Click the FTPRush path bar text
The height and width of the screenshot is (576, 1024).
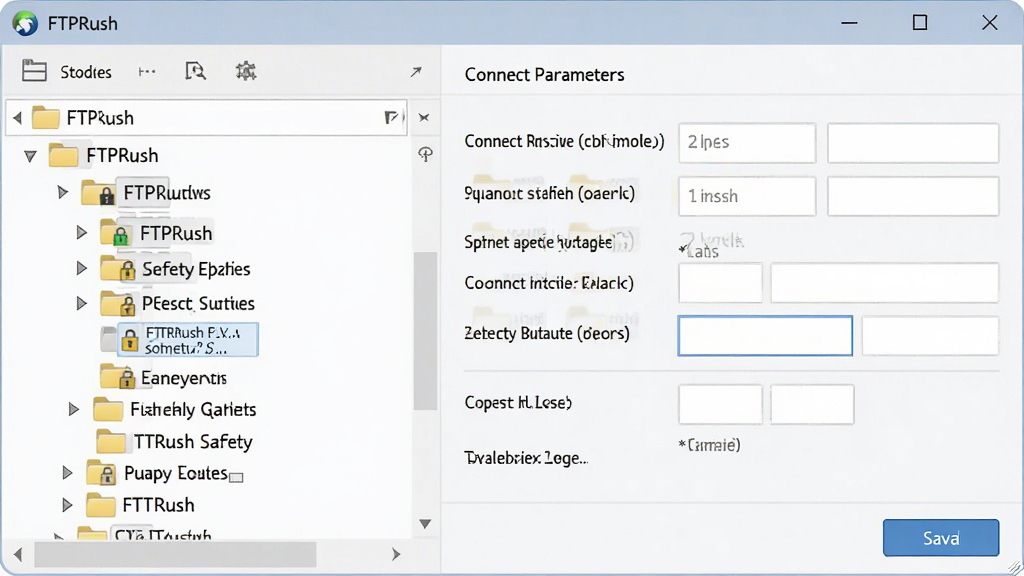(x=100, y=118)
